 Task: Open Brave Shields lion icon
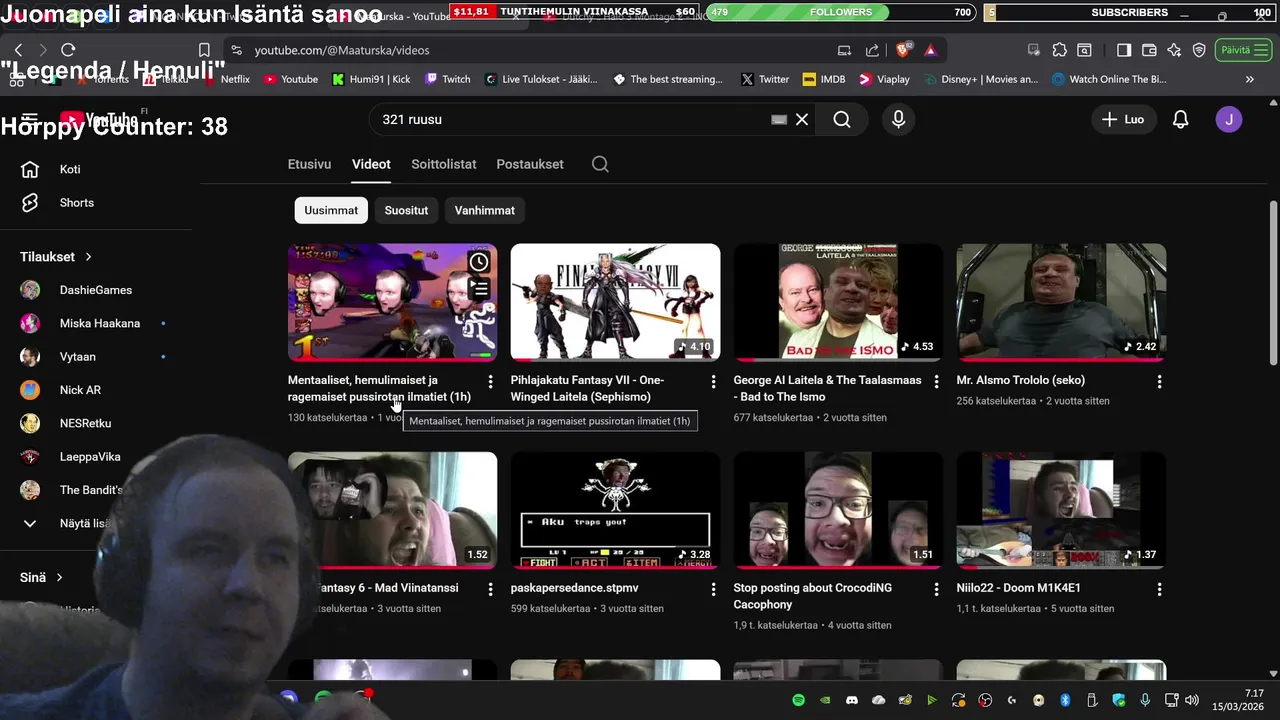pyautogui.click(x=905, y=50)
